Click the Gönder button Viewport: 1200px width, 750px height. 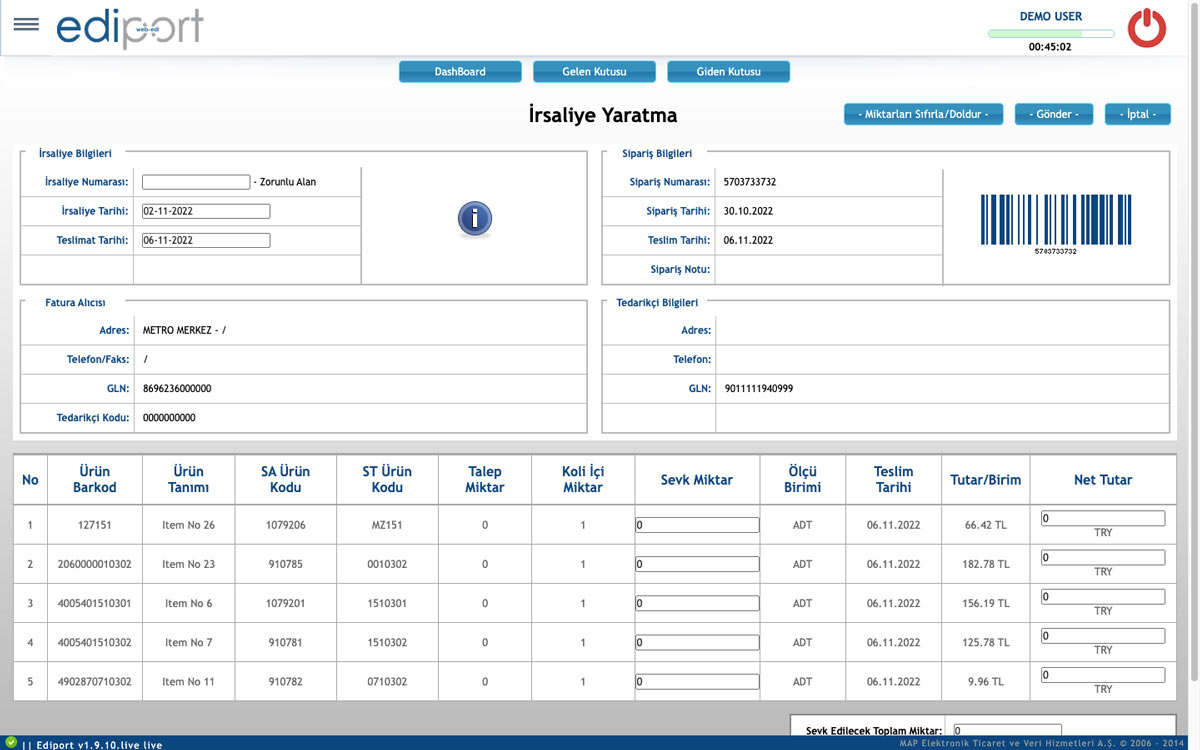(1054, 115)
